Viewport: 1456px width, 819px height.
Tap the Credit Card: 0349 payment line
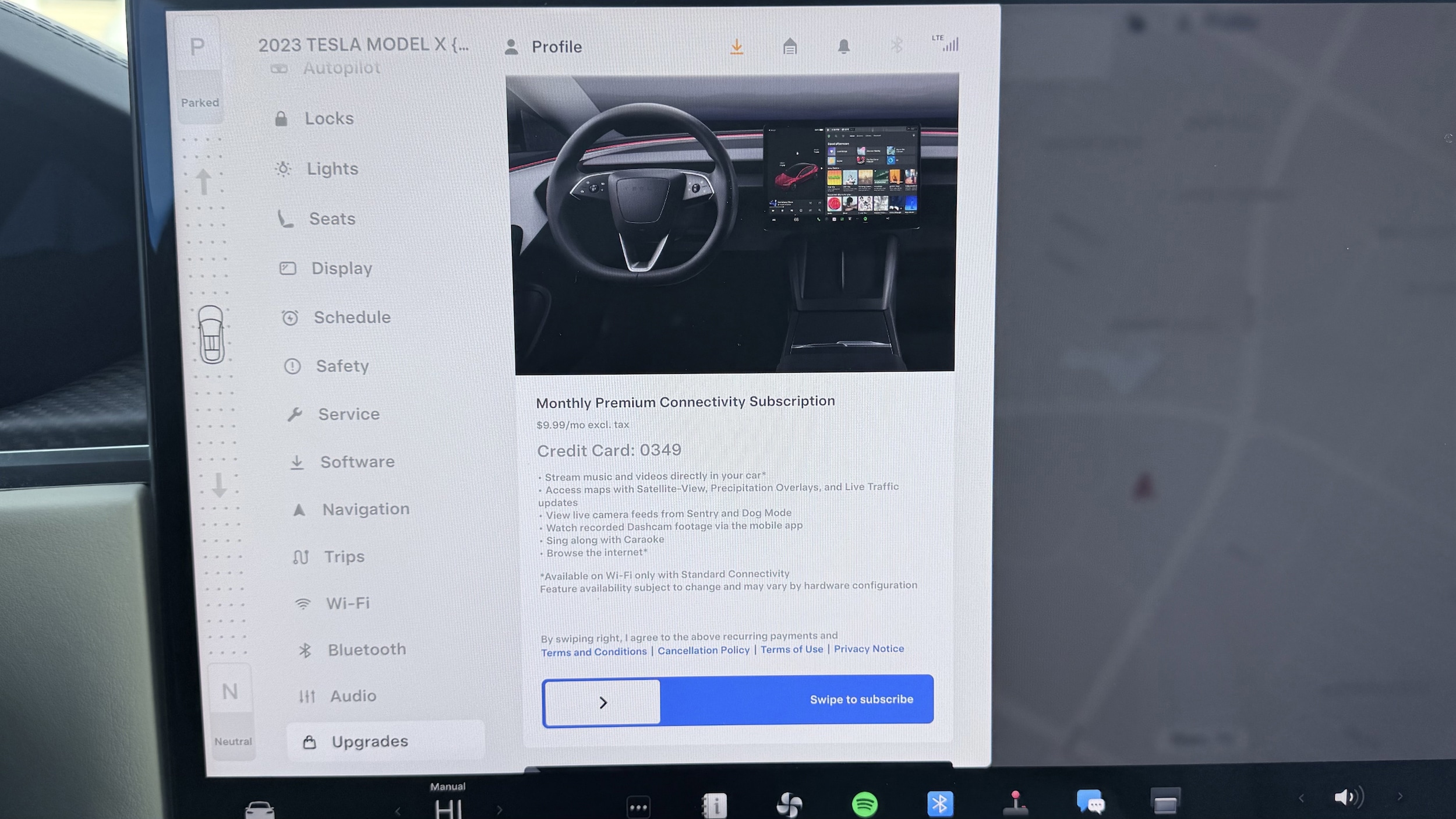click(x=609, y=450)
